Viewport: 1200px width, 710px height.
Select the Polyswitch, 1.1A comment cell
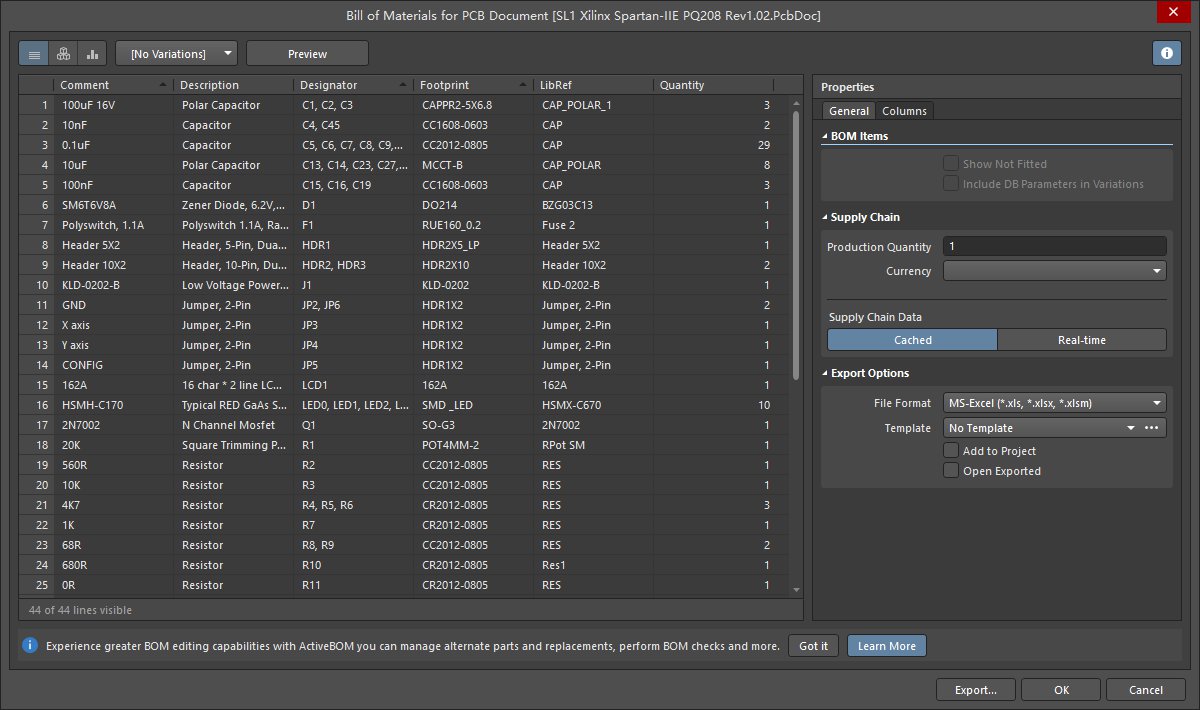(x=114, y=225)
